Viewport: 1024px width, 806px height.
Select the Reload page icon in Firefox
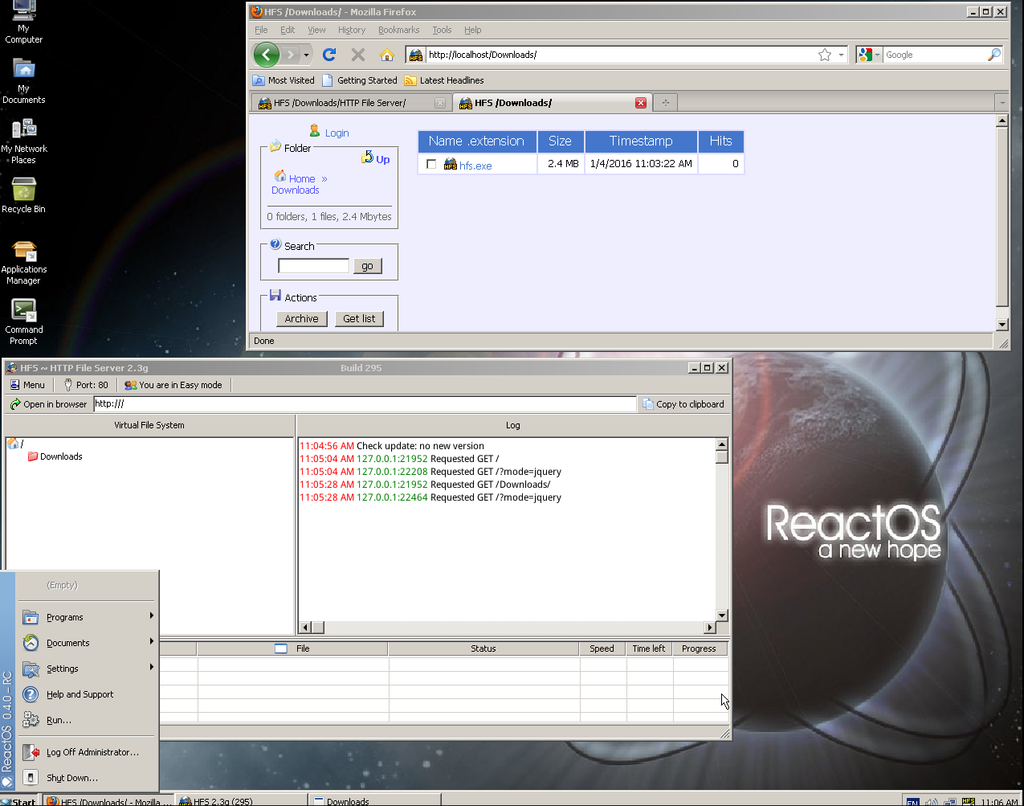click(329, 55)
